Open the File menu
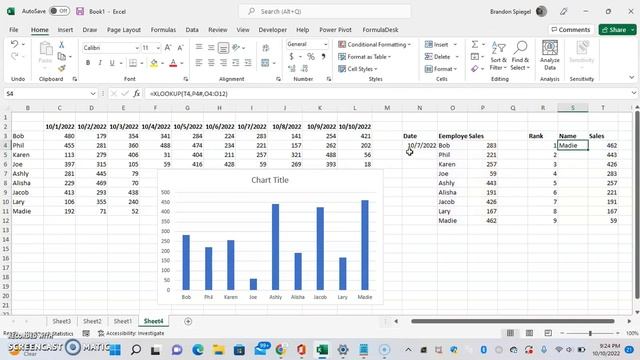The image size is (640, 360). pyautogui.click(x=14, y=30)
